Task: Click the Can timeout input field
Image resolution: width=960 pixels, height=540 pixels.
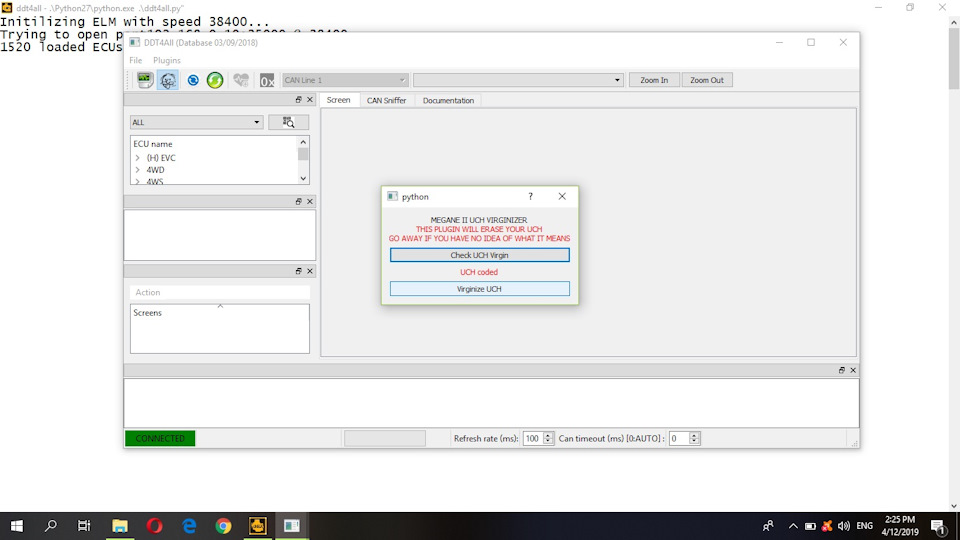Action: click(679, 438)
